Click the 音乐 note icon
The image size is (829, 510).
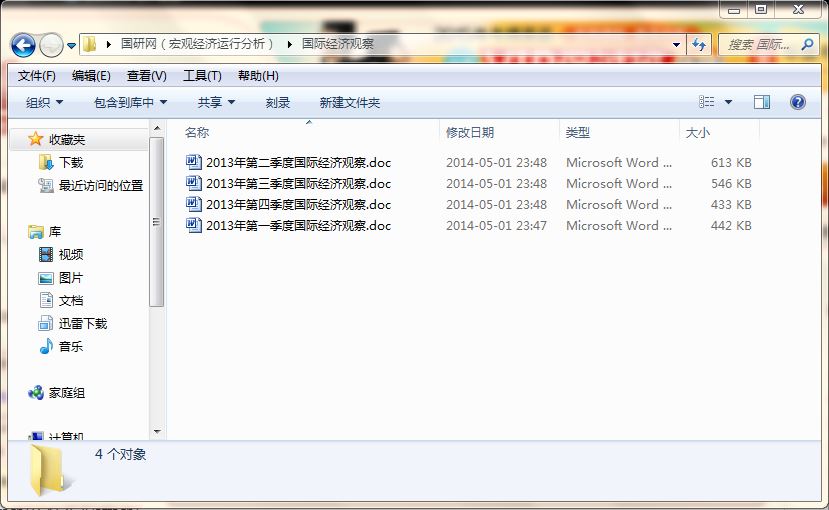[x=46, y=346]
